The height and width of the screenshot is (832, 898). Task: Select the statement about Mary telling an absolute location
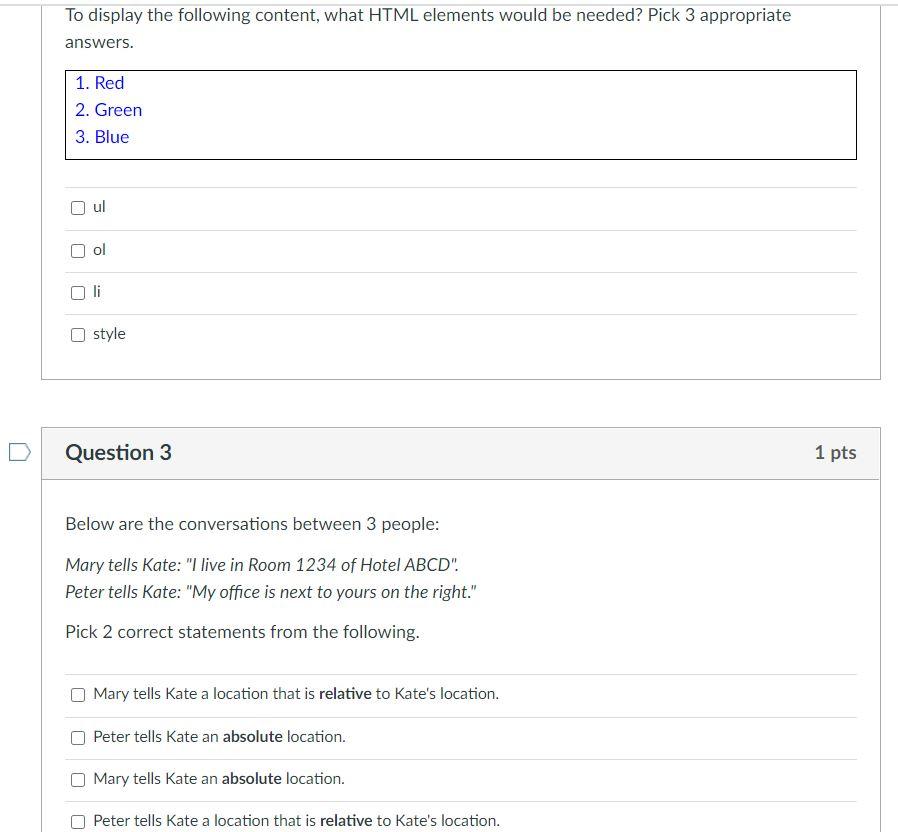(x=78, y=779)
